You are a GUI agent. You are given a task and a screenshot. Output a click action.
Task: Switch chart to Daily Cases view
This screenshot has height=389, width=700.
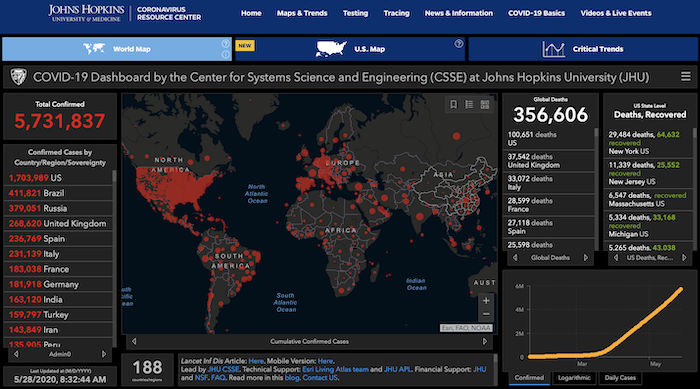(x=620, y=378)
